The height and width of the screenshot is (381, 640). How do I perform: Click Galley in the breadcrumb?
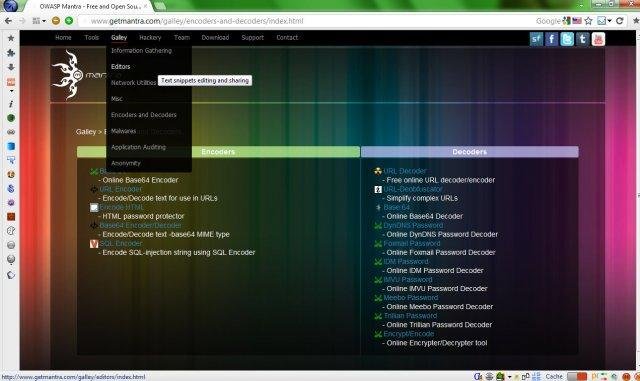86,131
